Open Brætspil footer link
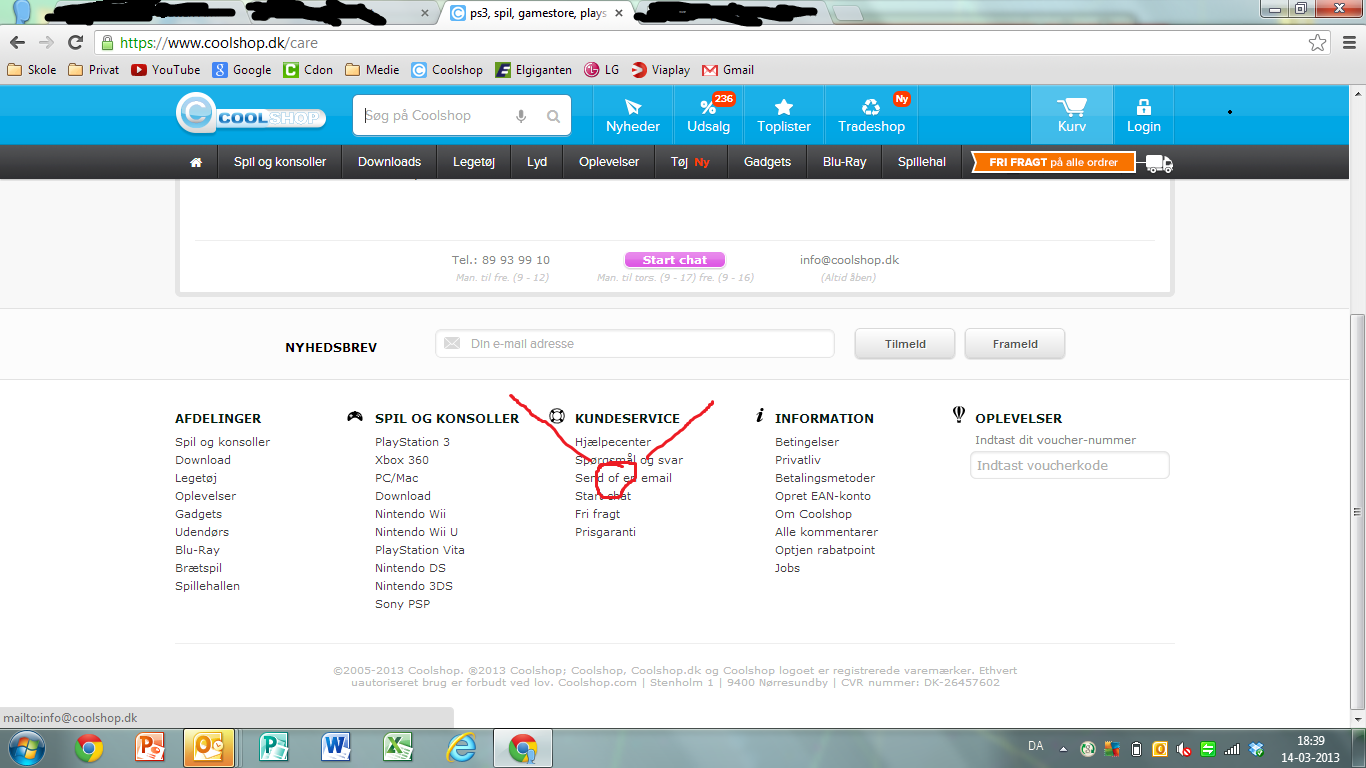Viewport: 1366px width, 768px height. click(198, 568)
